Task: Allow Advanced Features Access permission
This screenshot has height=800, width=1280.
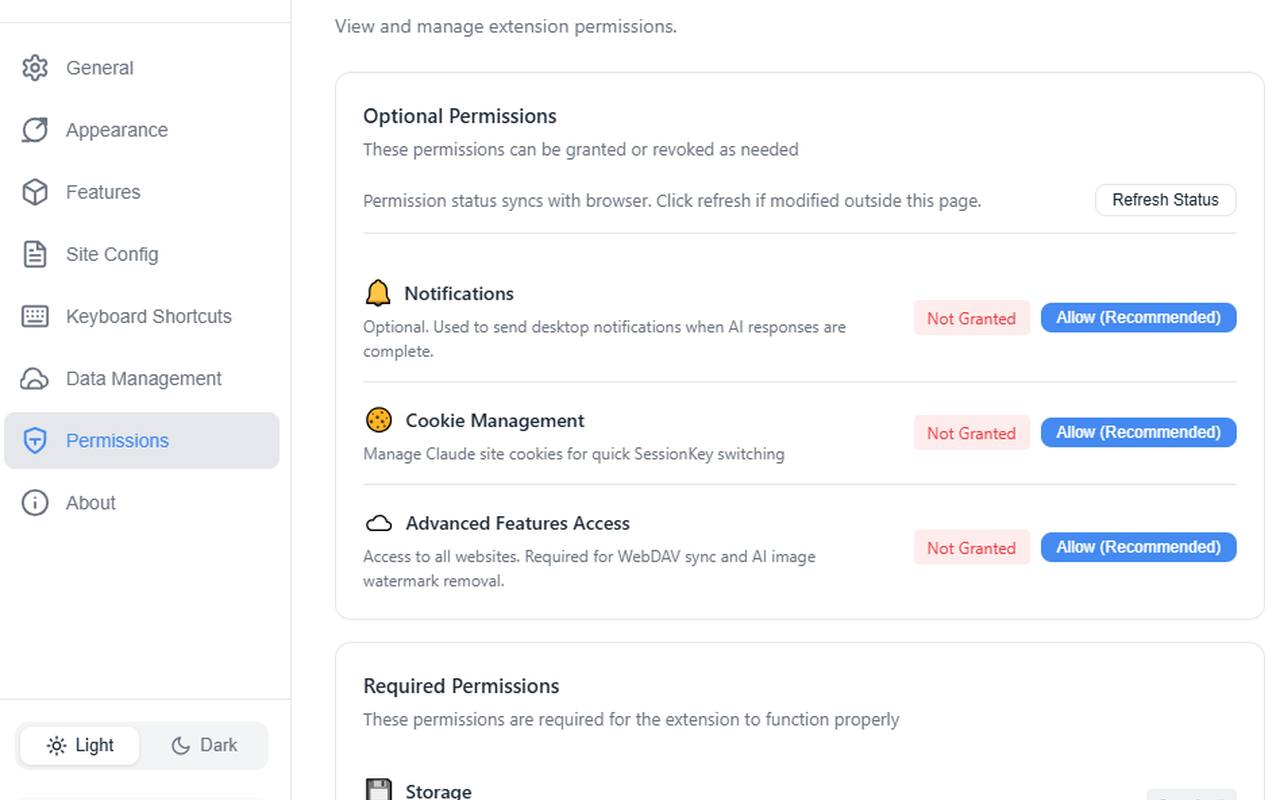Action: pyautogui.click(x=1138, y=548)
